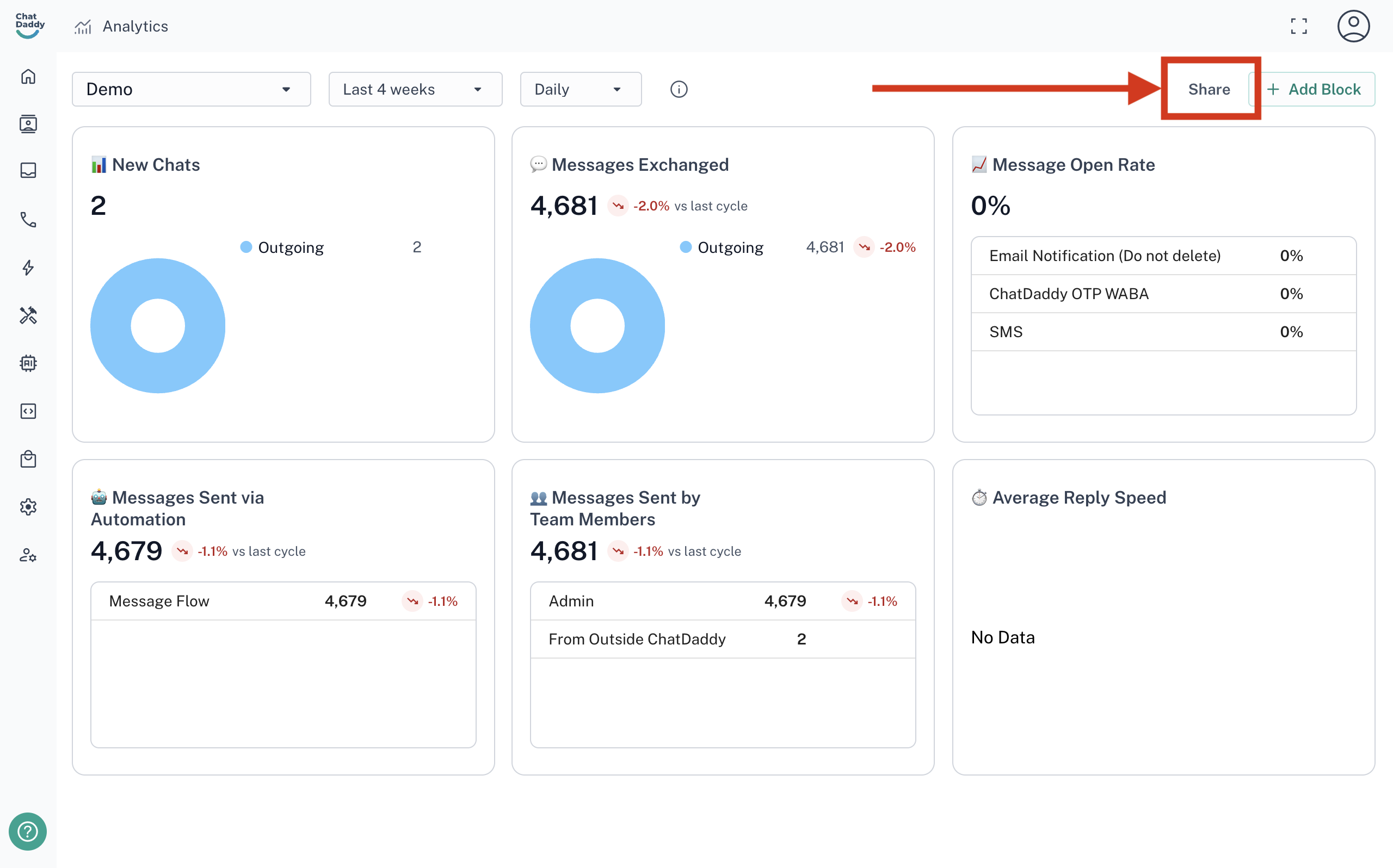Open the lightning bolt Automation icon
Viewport: 1393px width, 868px height.
coord(28,268)
